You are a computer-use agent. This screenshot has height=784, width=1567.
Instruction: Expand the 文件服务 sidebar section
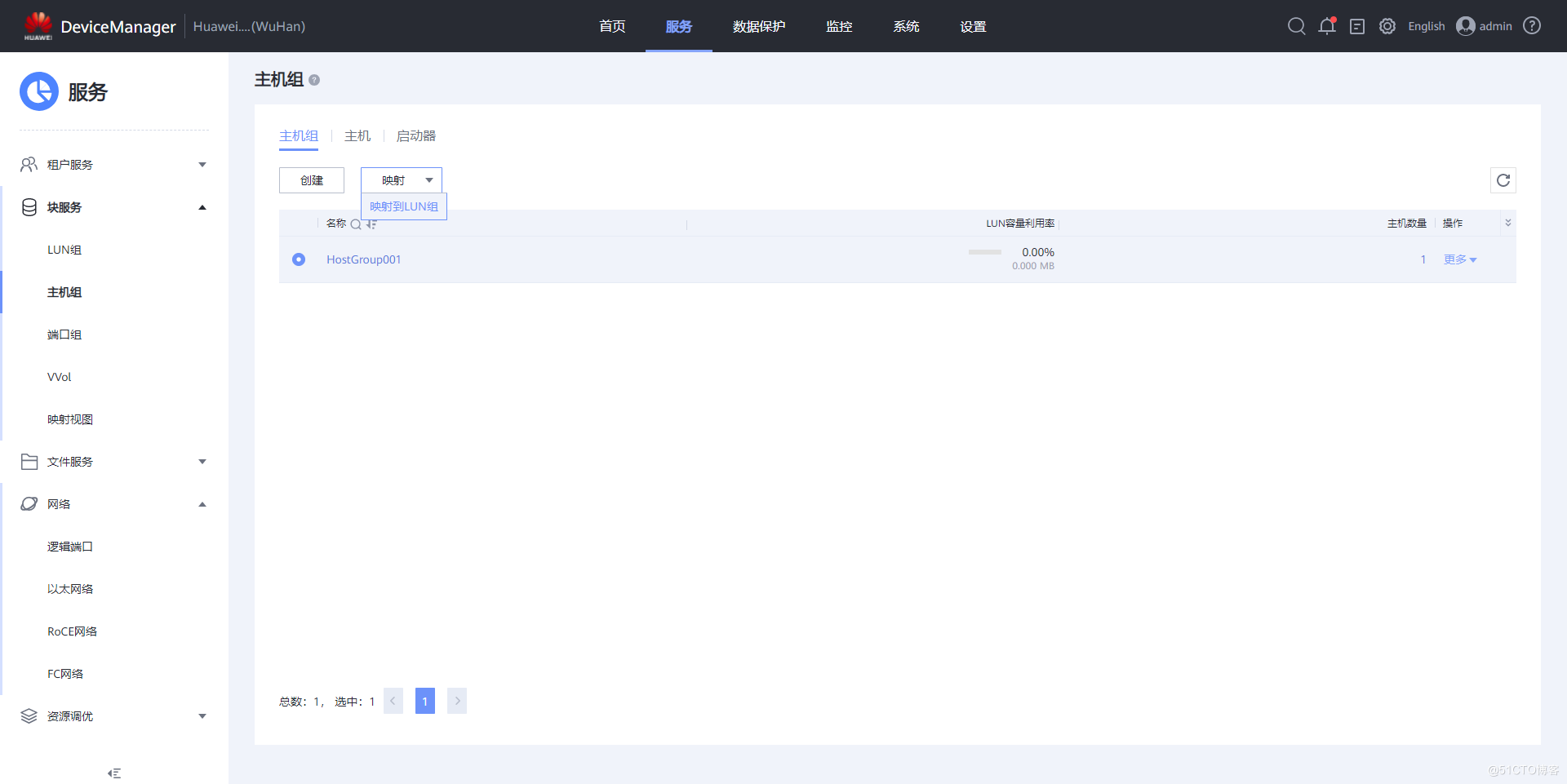[x=113, y=462]
